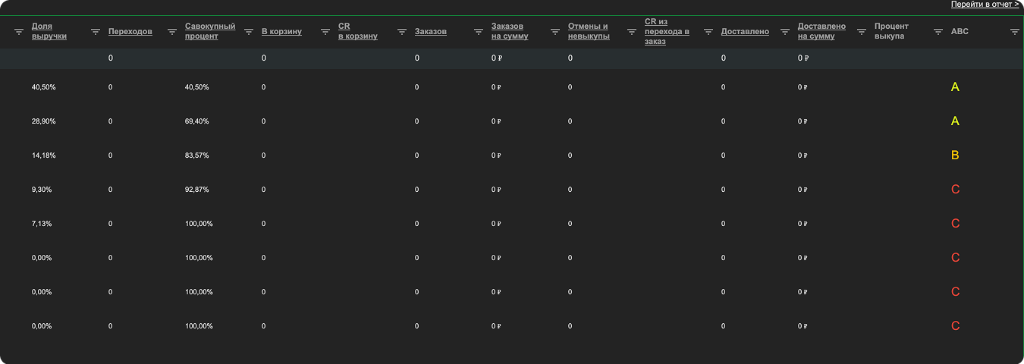This screenshot has width=1024, height=364.
Task: Click the red C in the 7,13% row
Action: tap(955, 223)
